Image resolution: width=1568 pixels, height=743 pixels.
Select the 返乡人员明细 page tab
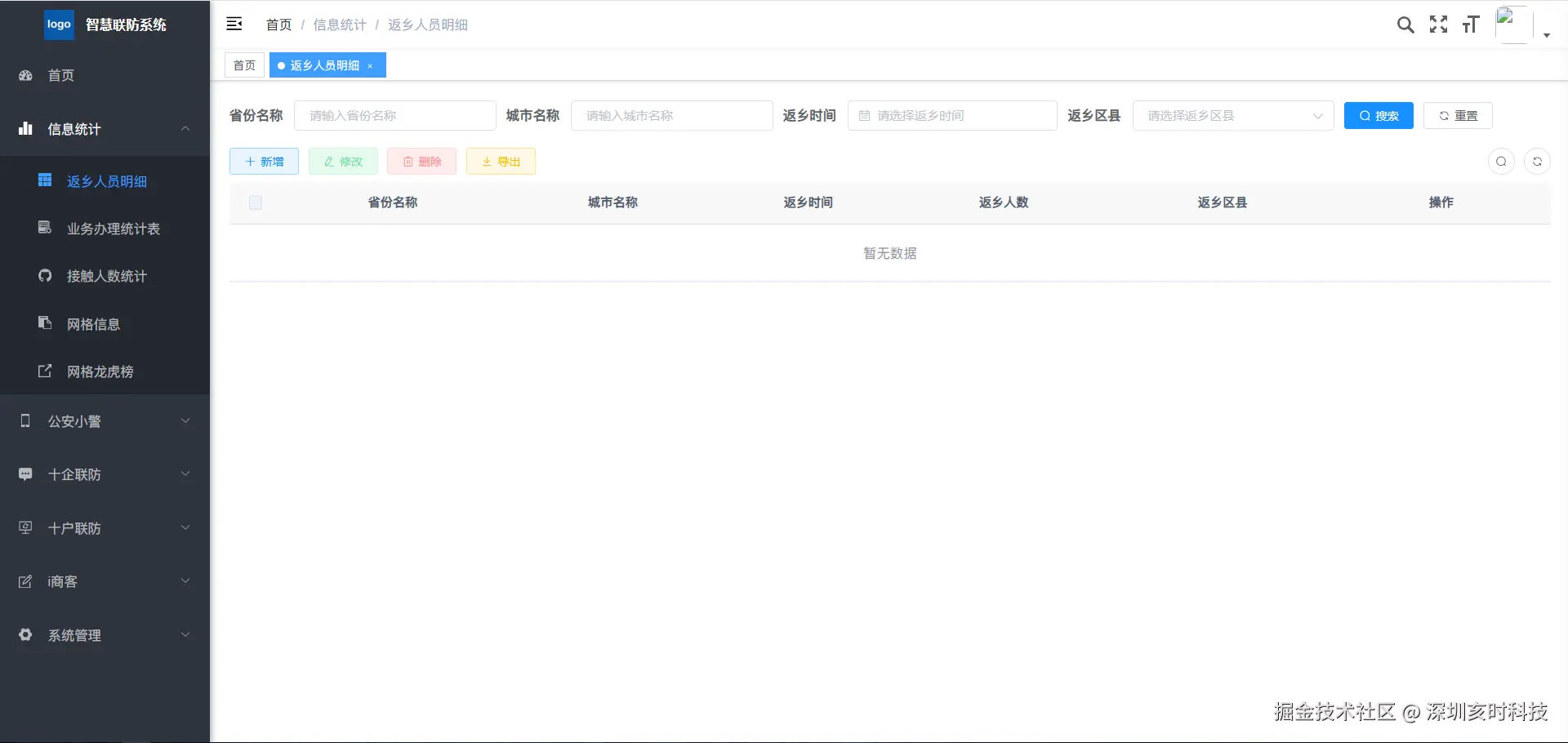[327, 65]
